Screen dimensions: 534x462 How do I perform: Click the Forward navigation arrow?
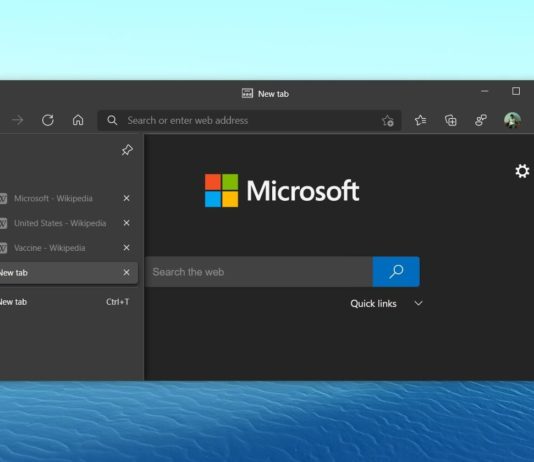coord(18,120)
